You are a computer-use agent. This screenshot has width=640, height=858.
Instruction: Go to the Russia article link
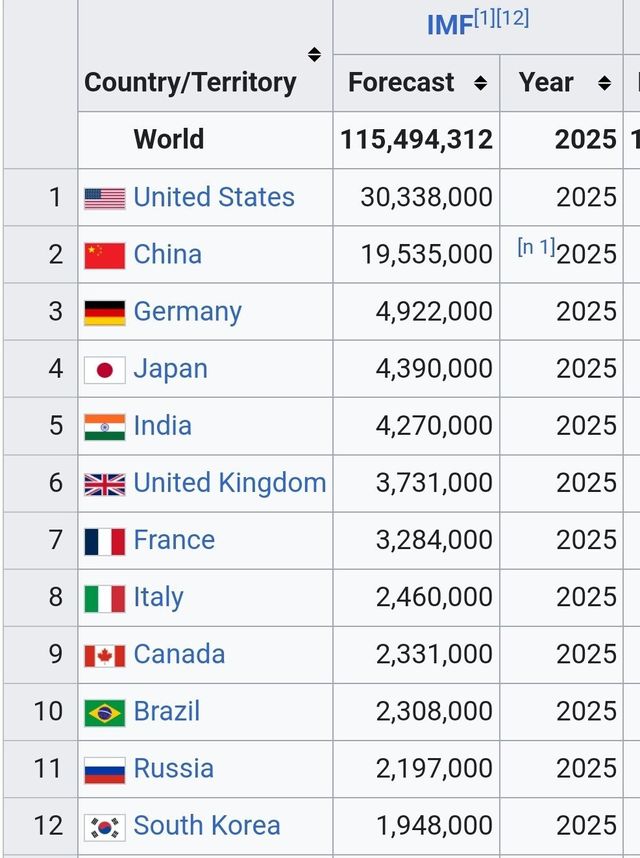click(x=173, y=768)
